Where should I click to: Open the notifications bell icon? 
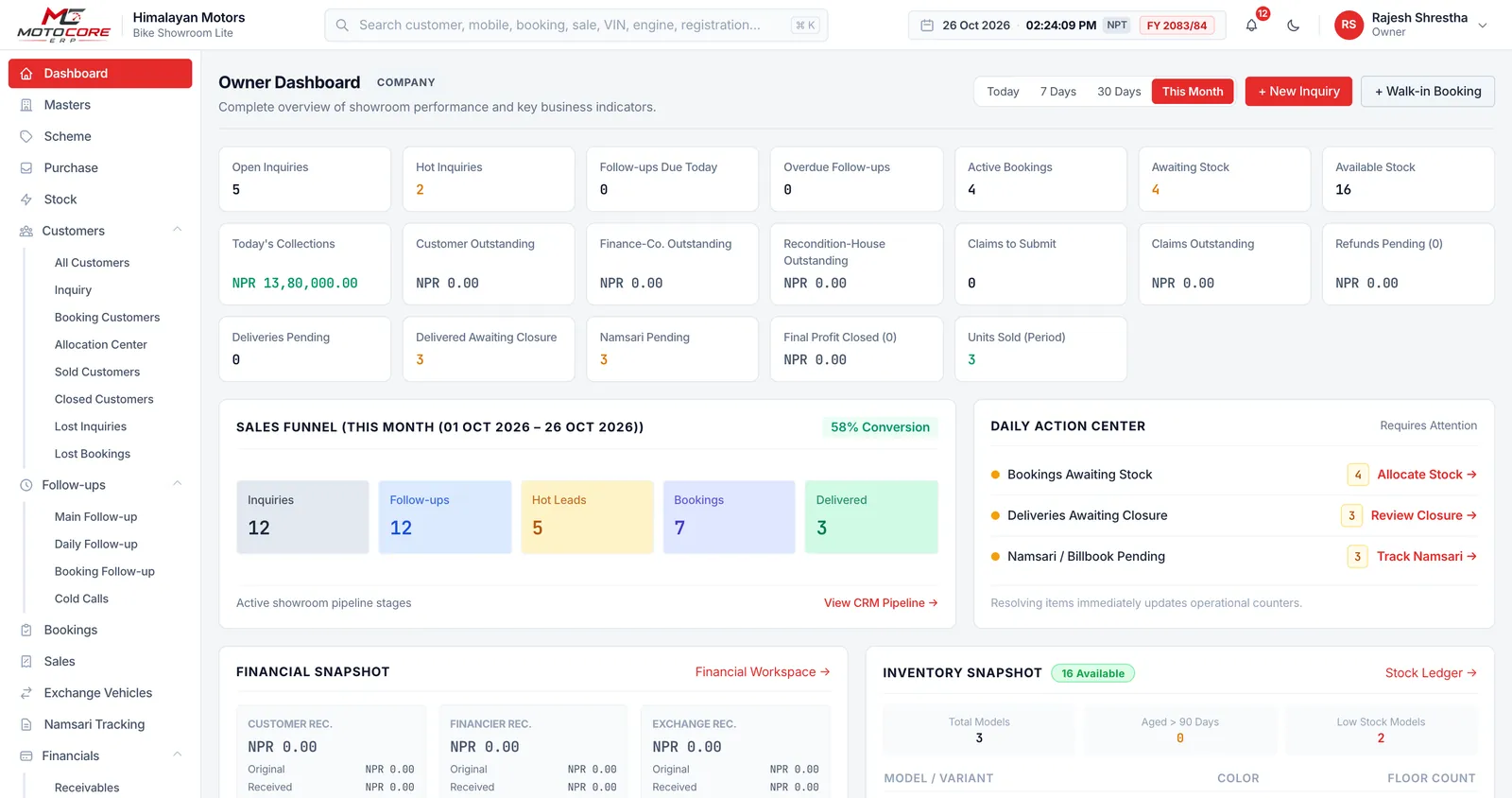coord(1251,26)
